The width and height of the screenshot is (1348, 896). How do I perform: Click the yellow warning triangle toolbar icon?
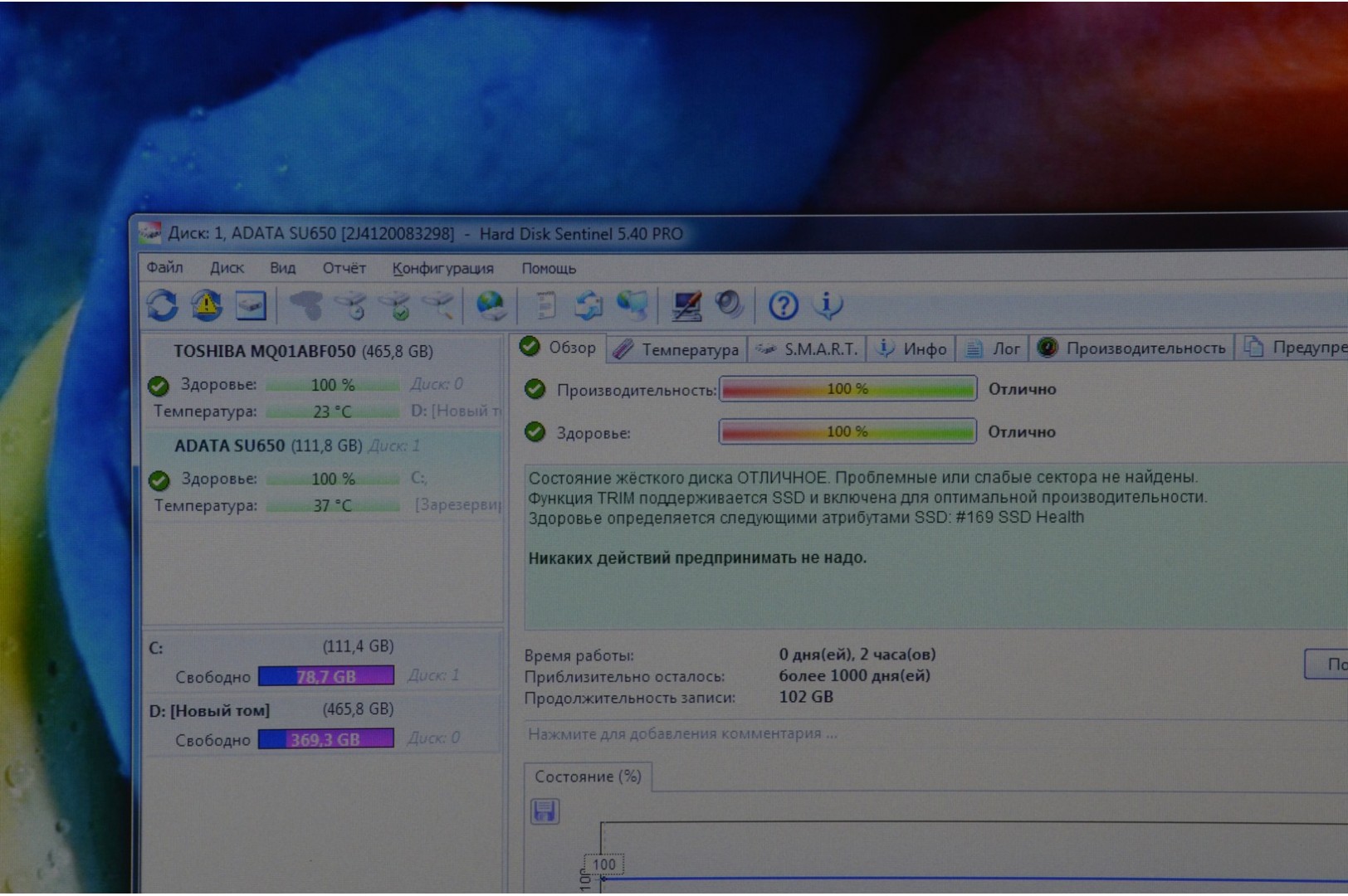tap(207, 304)
